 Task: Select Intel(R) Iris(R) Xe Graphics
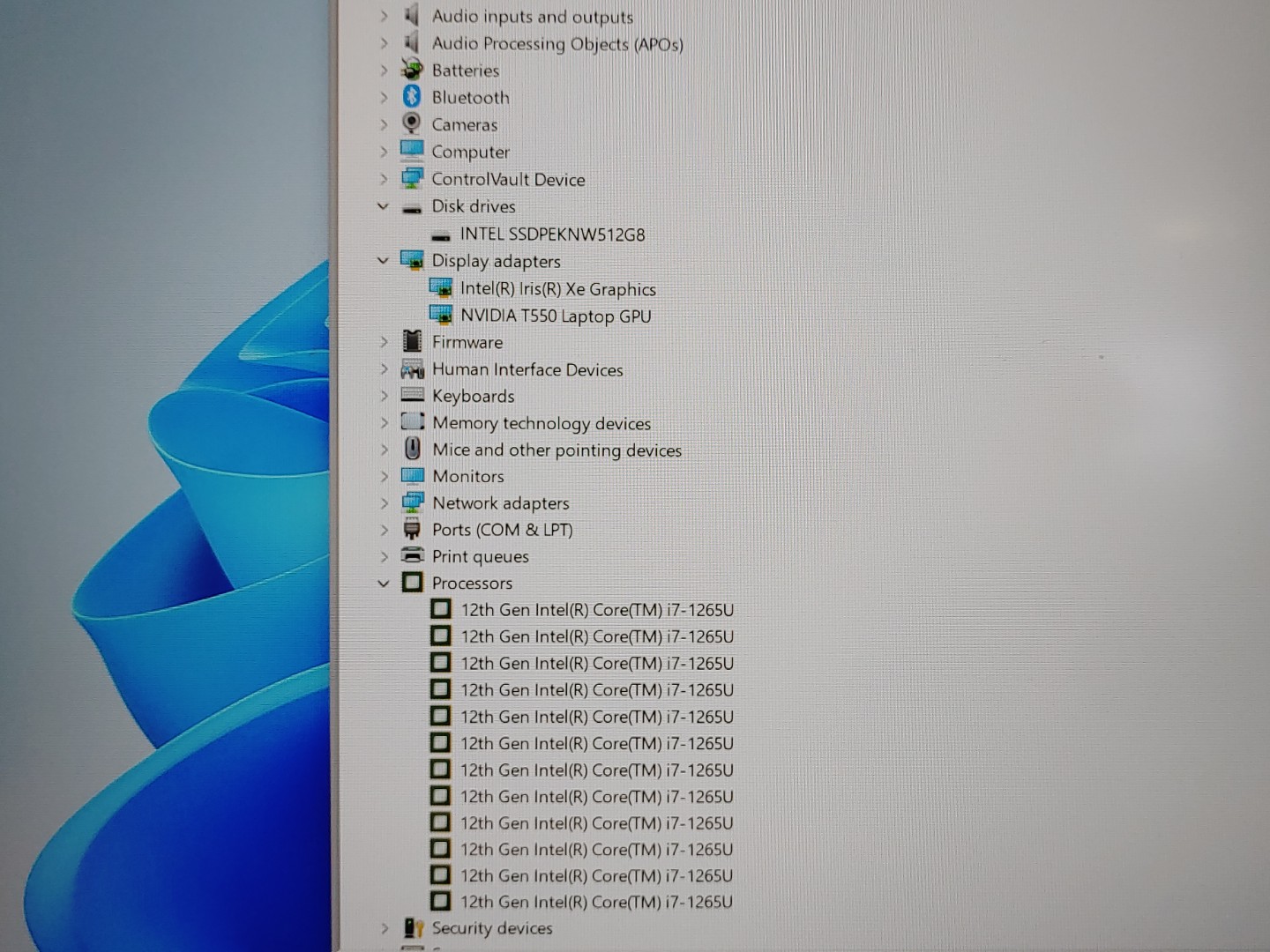click(559, 288)
